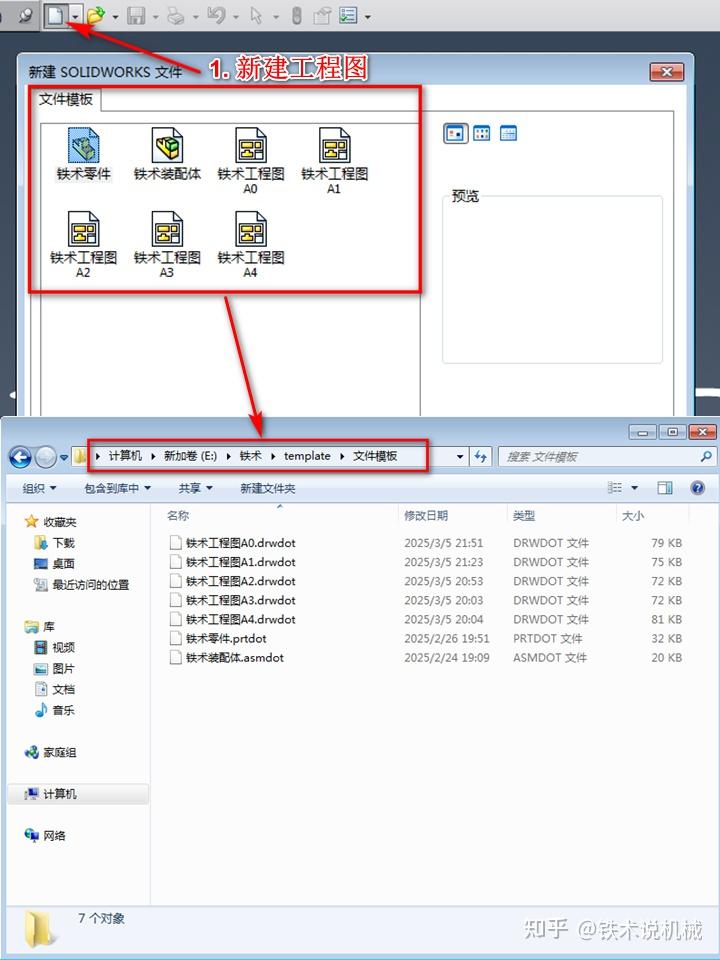Close the 新建 SOLIDWORKS 文件 dialog
This screenshot has height=960, width=720.
(x=666, y=72)
